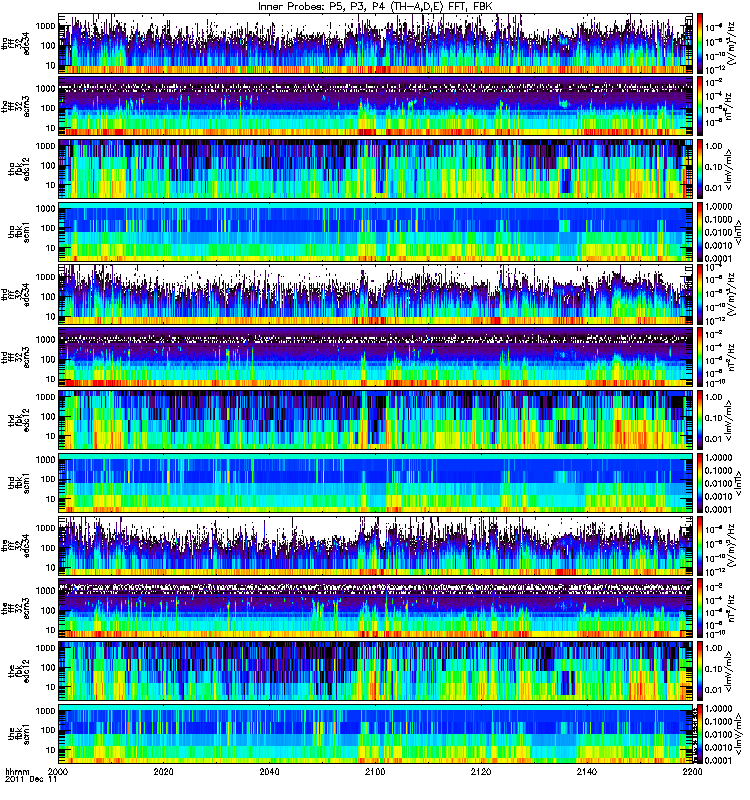Click the color bar beside tha fbk scm1 panel

coord(699,232)
